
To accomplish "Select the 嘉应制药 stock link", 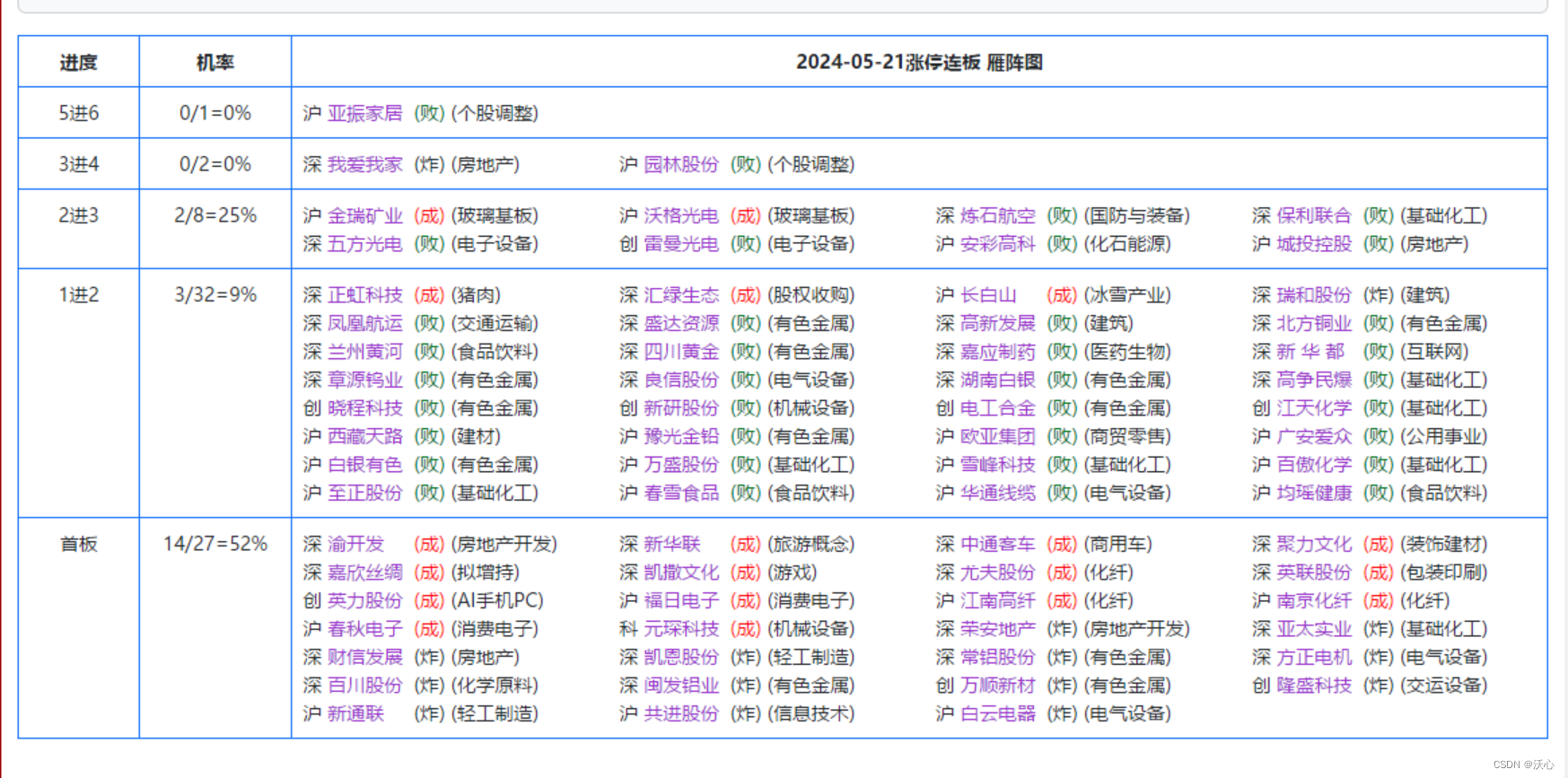I will tap(998, 352).
